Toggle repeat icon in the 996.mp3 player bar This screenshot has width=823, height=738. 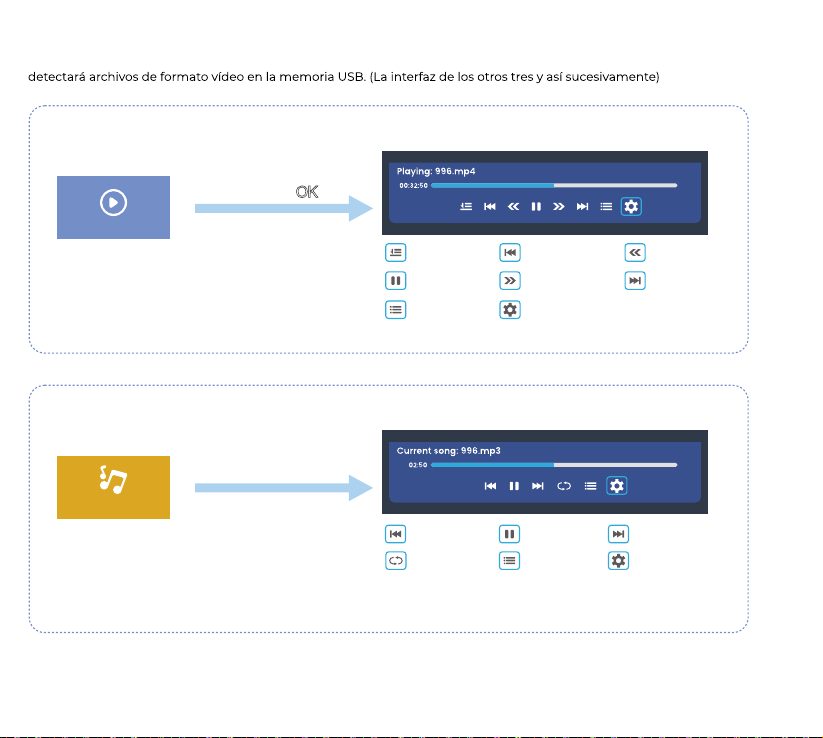coord(564,486)
